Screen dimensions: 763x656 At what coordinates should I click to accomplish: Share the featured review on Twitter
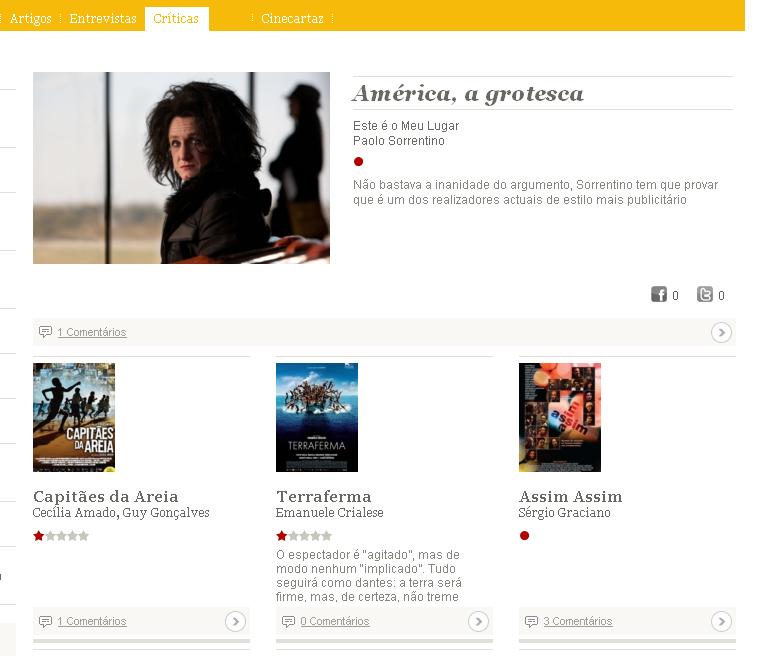coord(705,294)
